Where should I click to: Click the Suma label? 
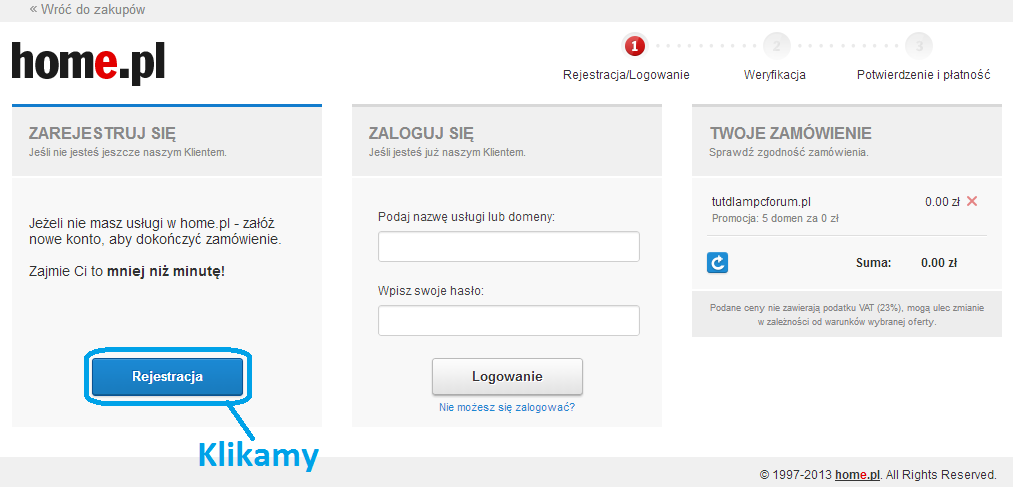point(873,263)
